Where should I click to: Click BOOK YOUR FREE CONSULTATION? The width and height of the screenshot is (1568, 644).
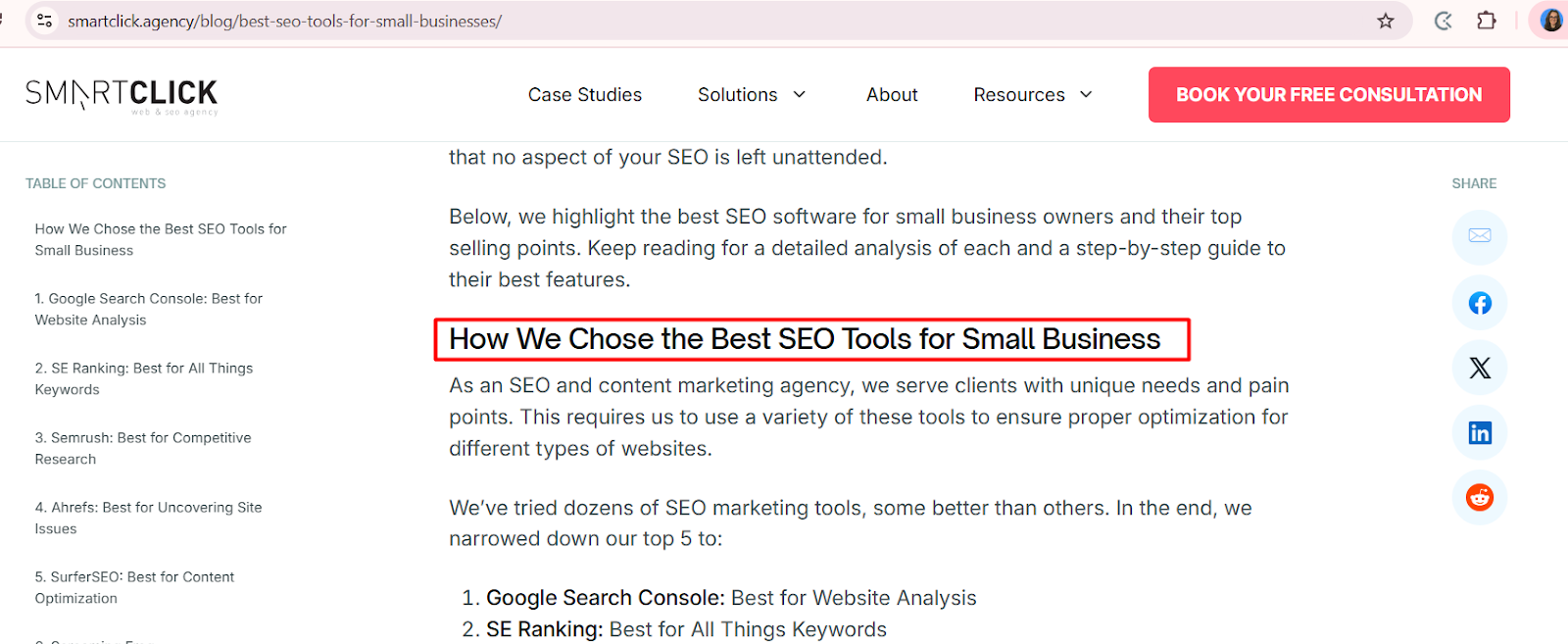point(1328,94)
